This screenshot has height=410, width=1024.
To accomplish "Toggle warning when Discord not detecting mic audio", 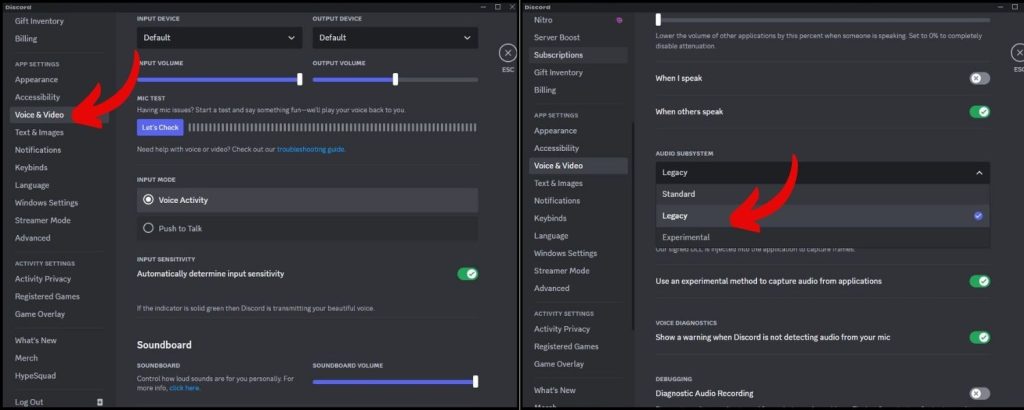I will tap(980, 338).
